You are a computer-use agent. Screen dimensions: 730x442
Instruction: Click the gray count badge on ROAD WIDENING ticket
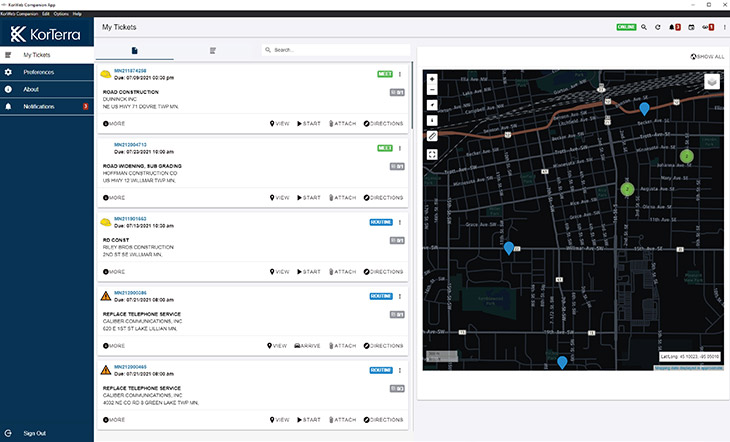coord(397,166)
